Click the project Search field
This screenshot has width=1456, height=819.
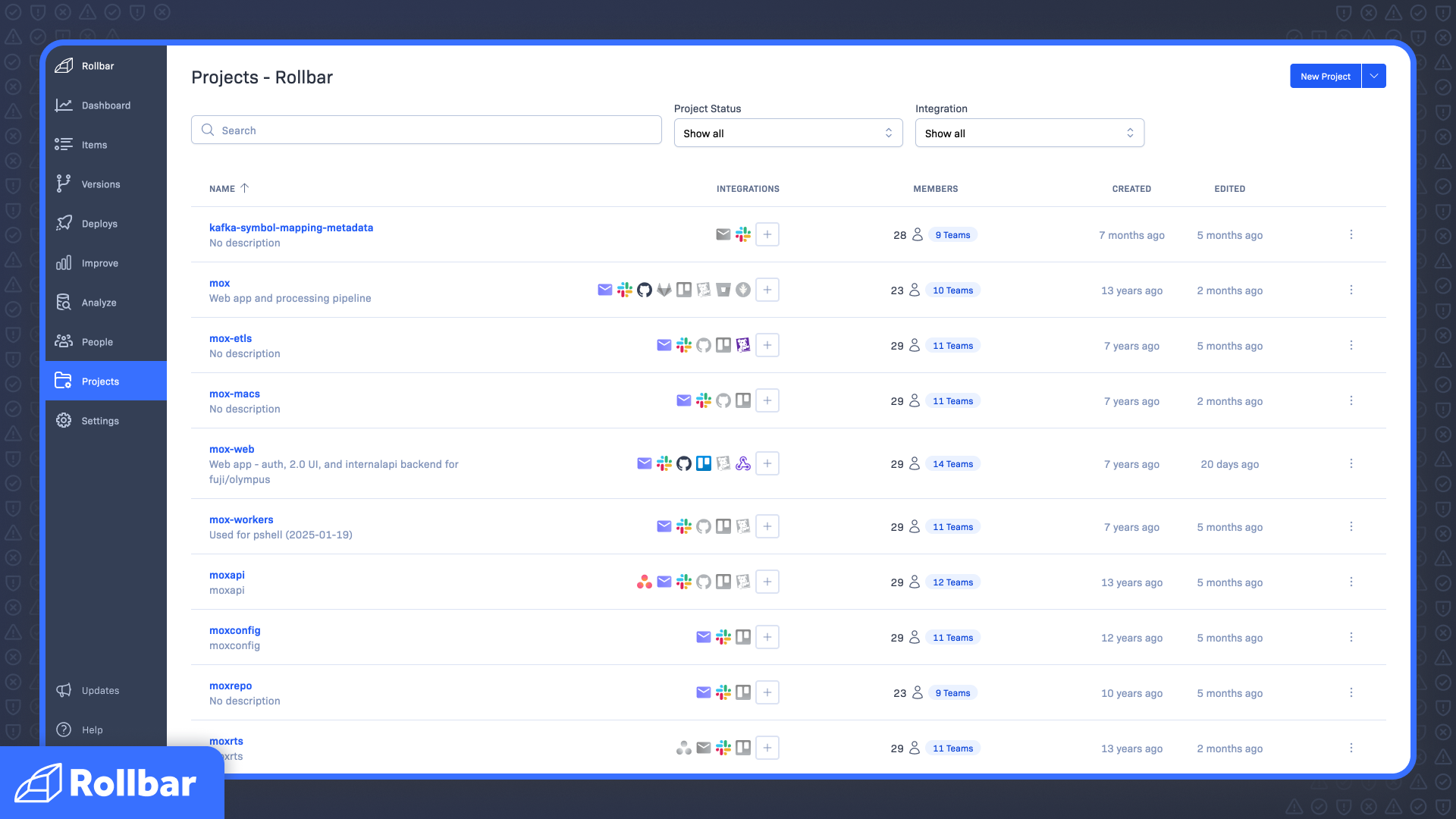click(426, 130)
